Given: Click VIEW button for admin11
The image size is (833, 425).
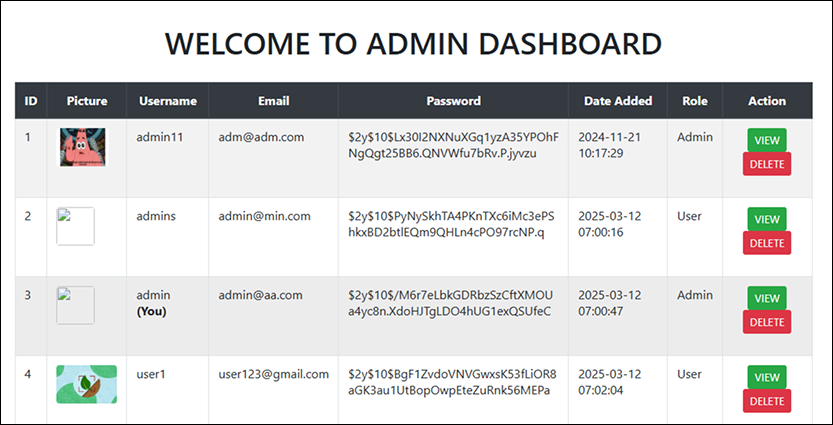Looking at the screenshot, I should [767, 140].
